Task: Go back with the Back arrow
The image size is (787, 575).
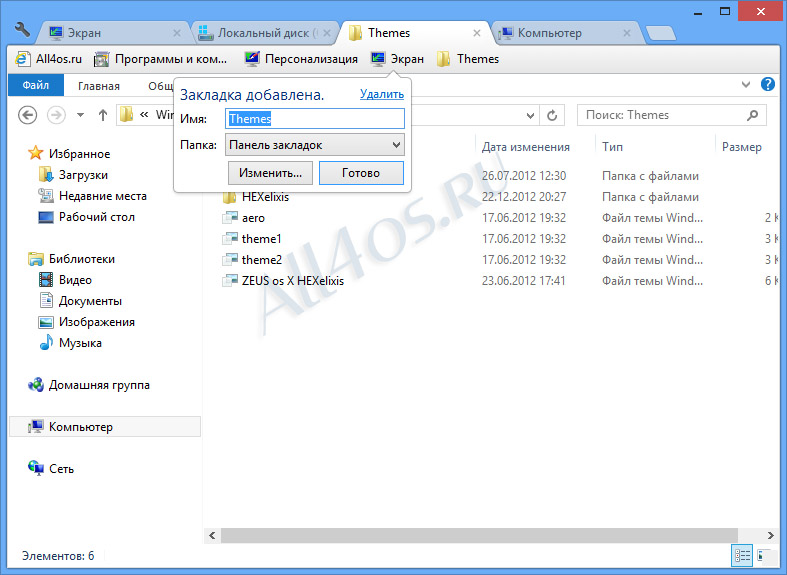Action: (x=28, y=115)
